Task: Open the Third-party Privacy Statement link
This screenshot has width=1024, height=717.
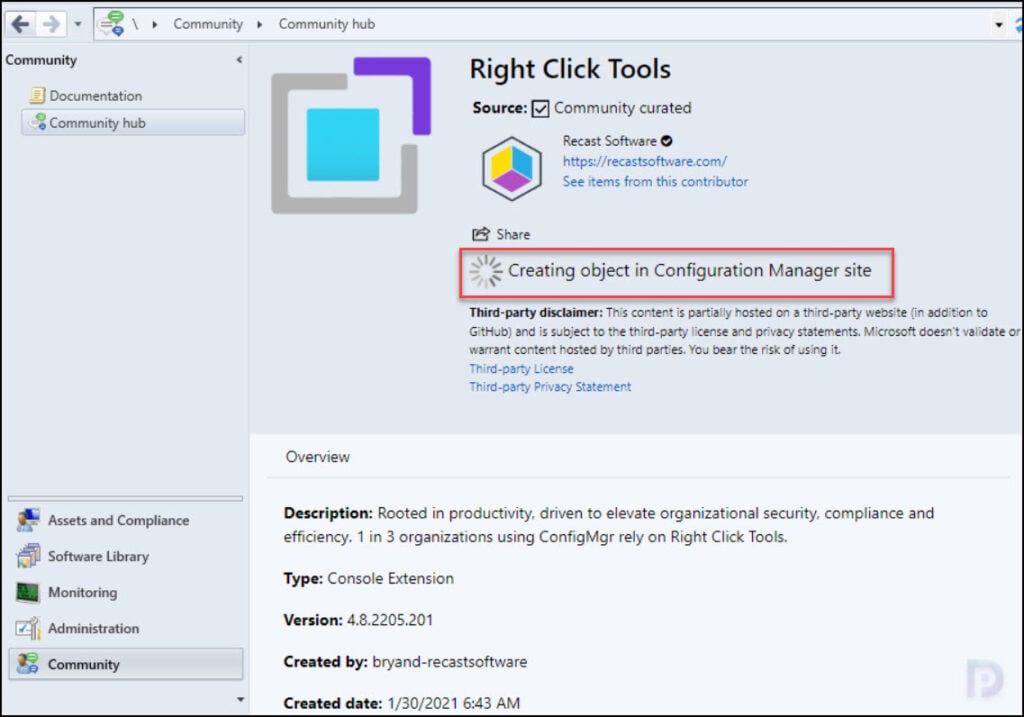Action: [x=550, y=387]
